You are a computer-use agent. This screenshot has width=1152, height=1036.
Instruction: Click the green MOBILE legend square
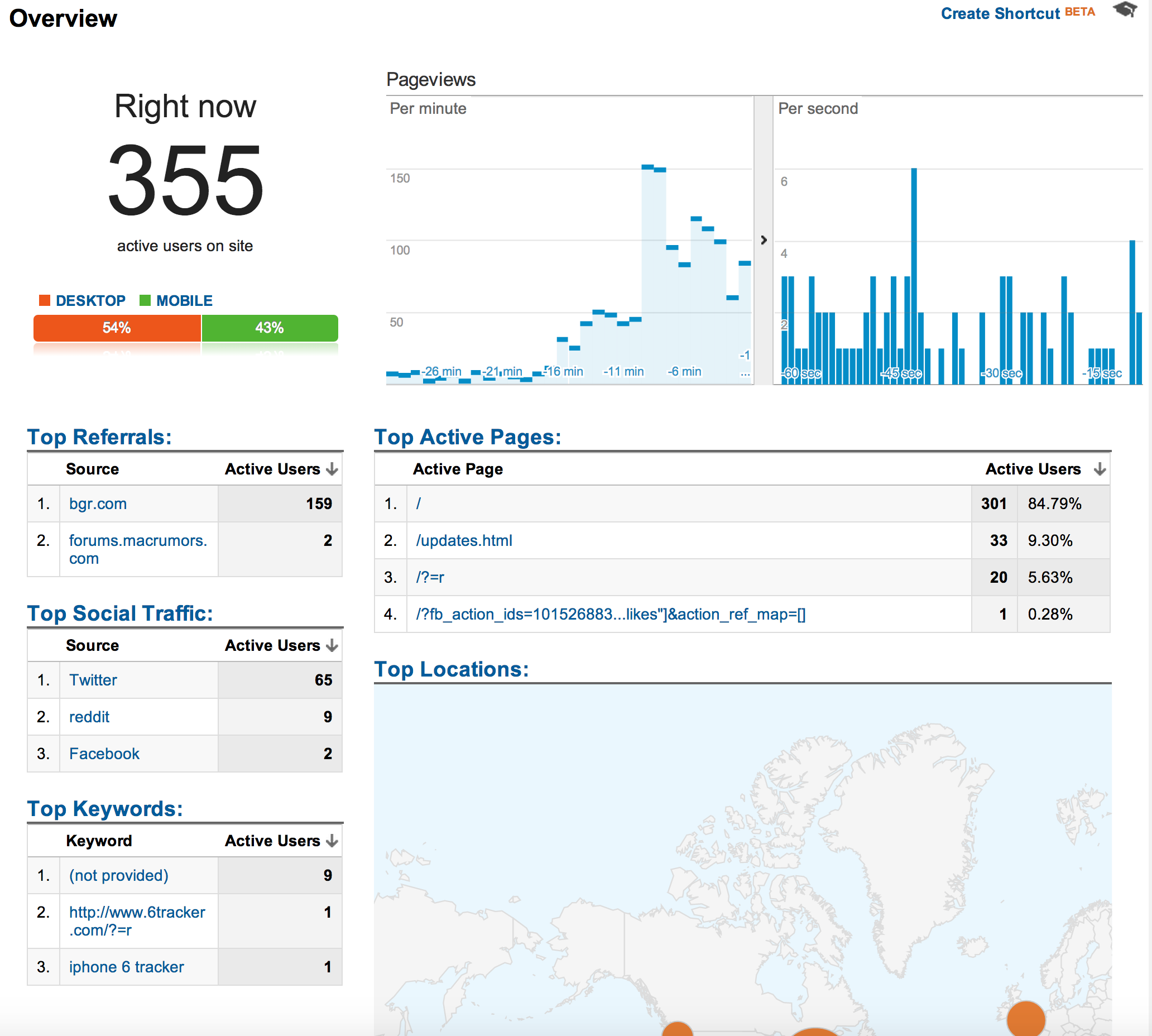[x=145, y=300]
